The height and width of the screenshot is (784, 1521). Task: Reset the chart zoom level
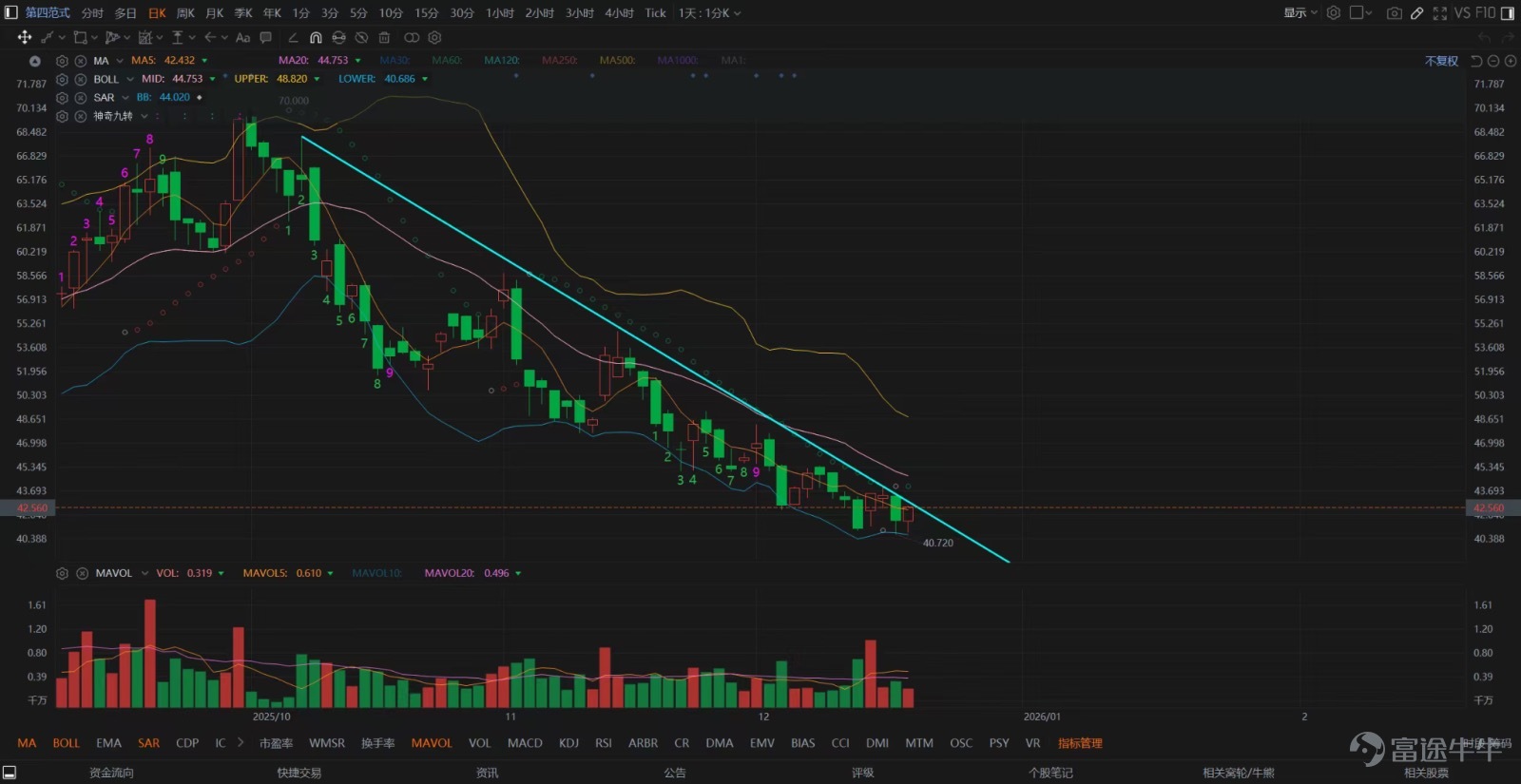pyautogui.click(x=1476, y=61)
